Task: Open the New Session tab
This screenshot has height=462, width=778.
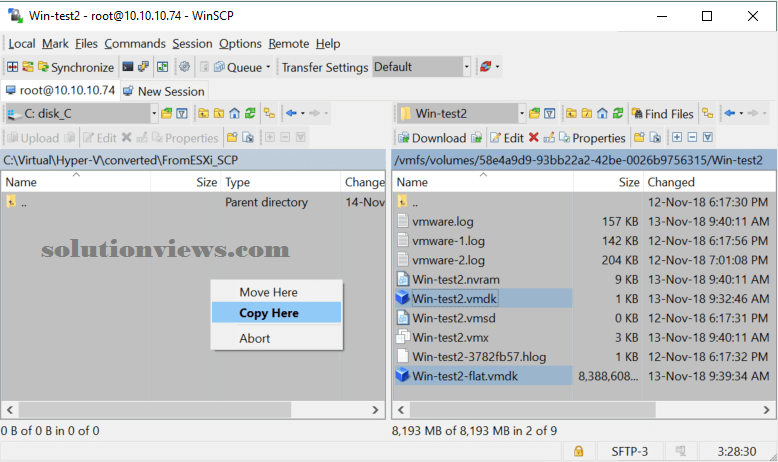Action: 164,91
